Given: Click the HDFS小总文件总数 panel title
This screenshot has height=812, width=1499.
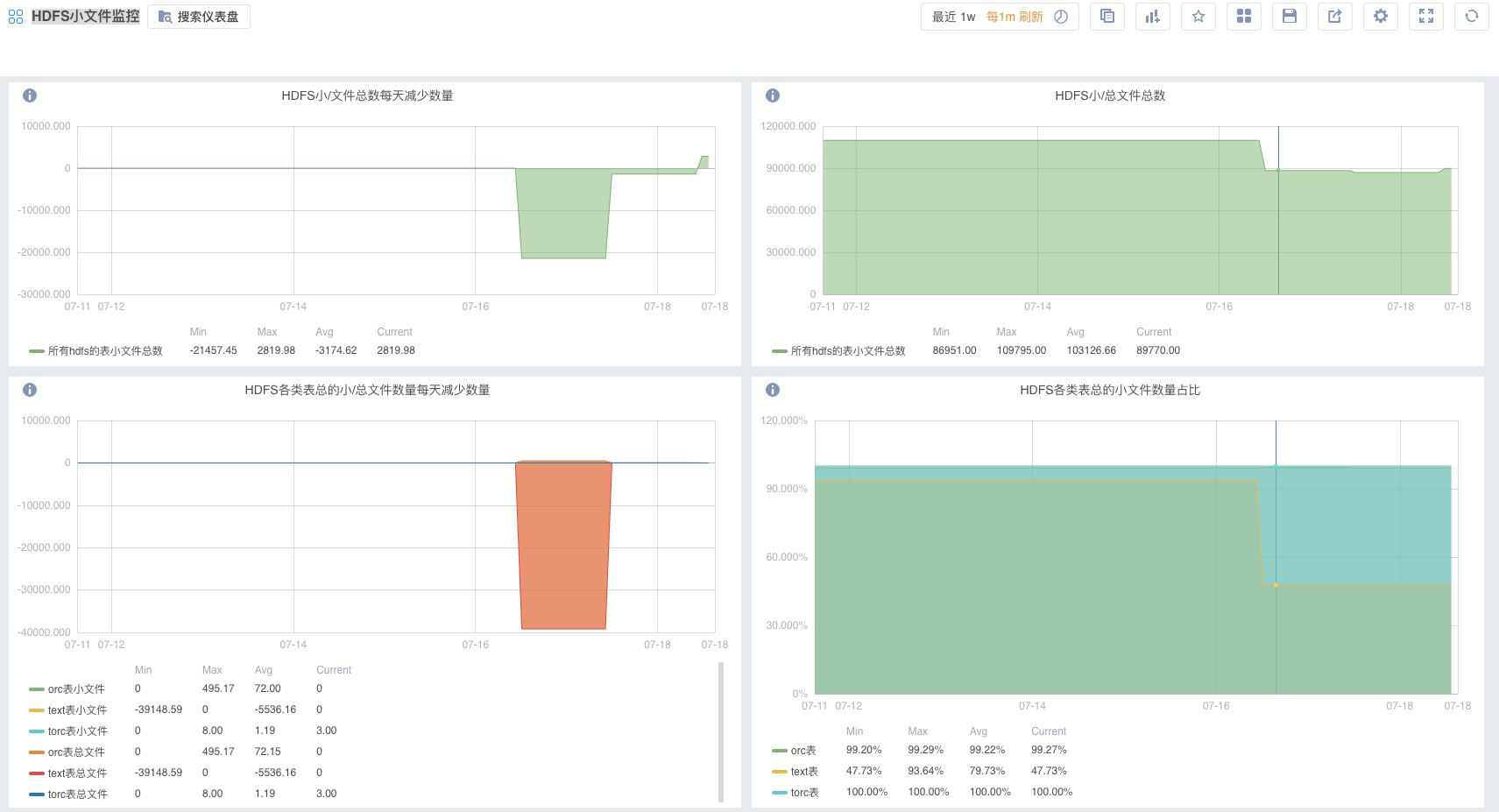Looking at the screenshot, I should click(x=1110, y=95).
